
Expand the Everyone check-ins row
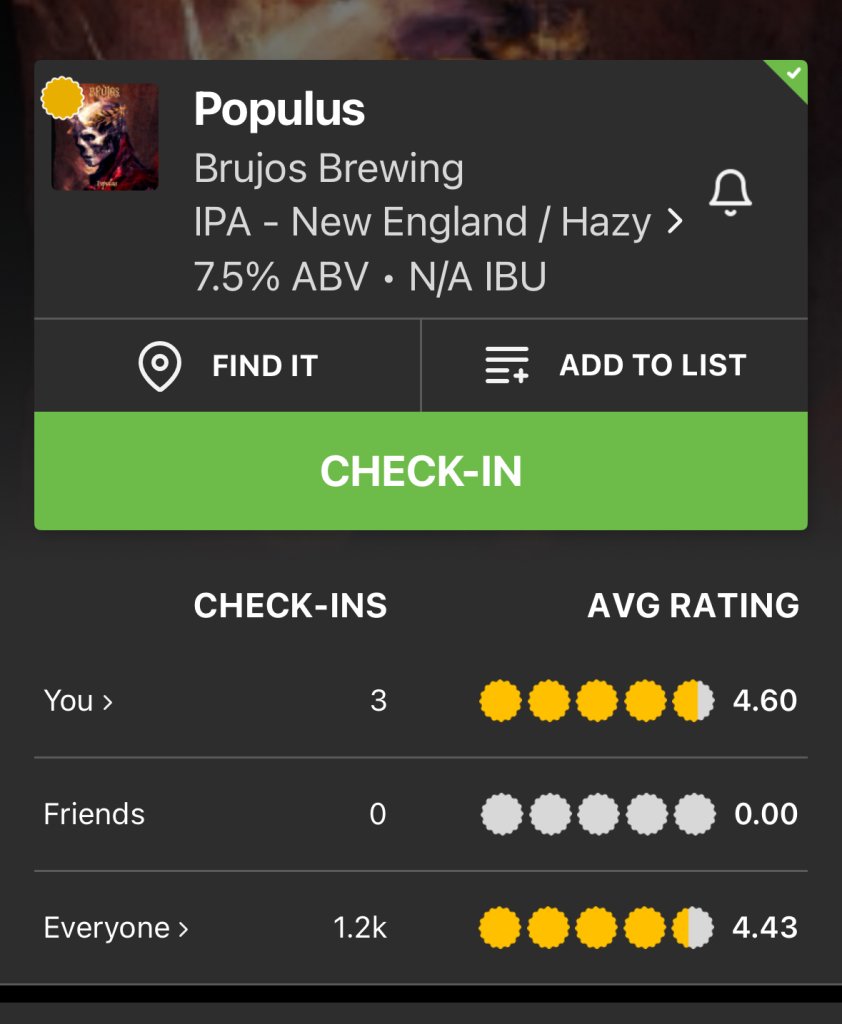(116, 928)
